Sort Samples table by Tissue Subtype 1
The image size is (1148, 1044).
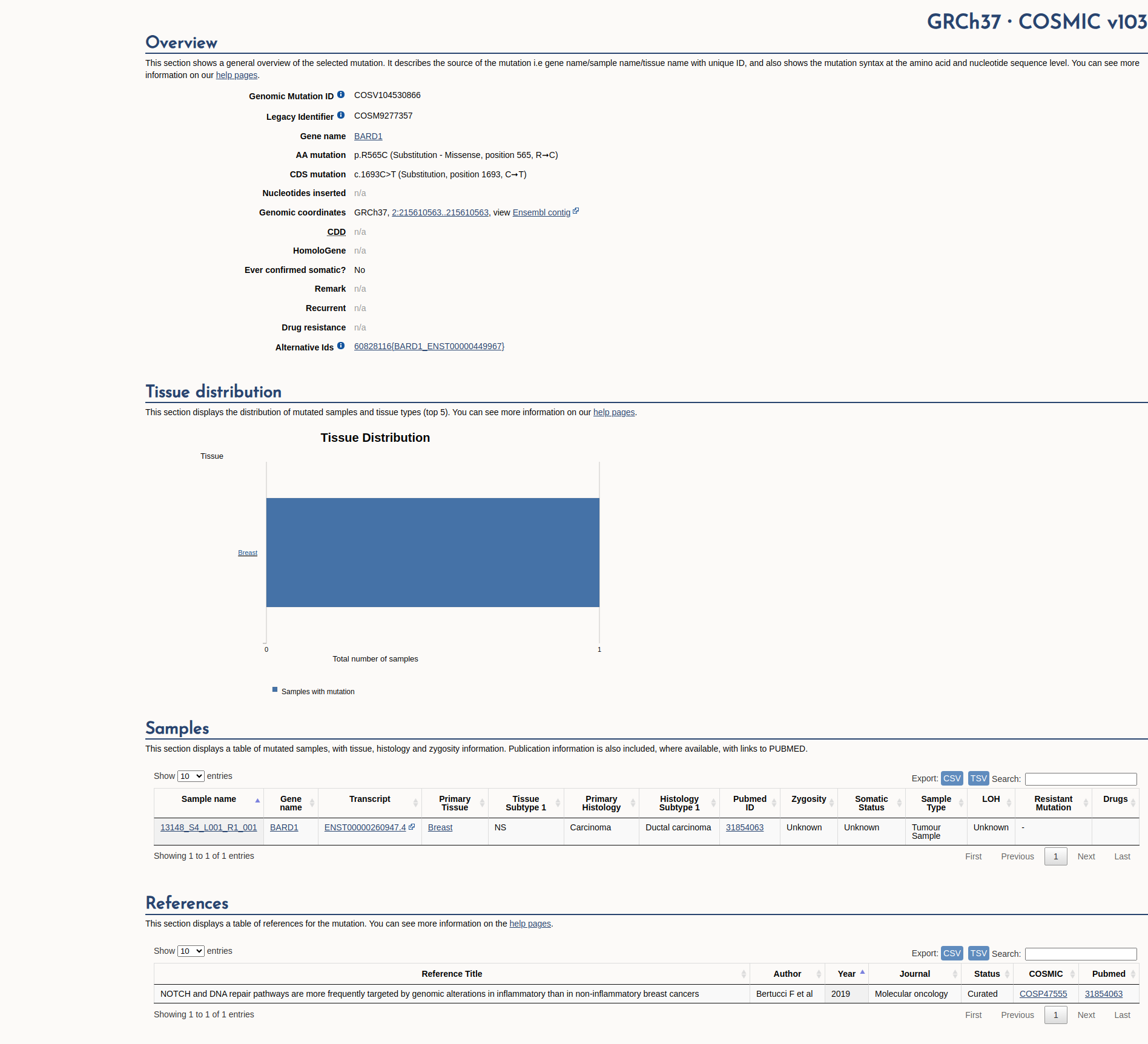coord(526,803)
